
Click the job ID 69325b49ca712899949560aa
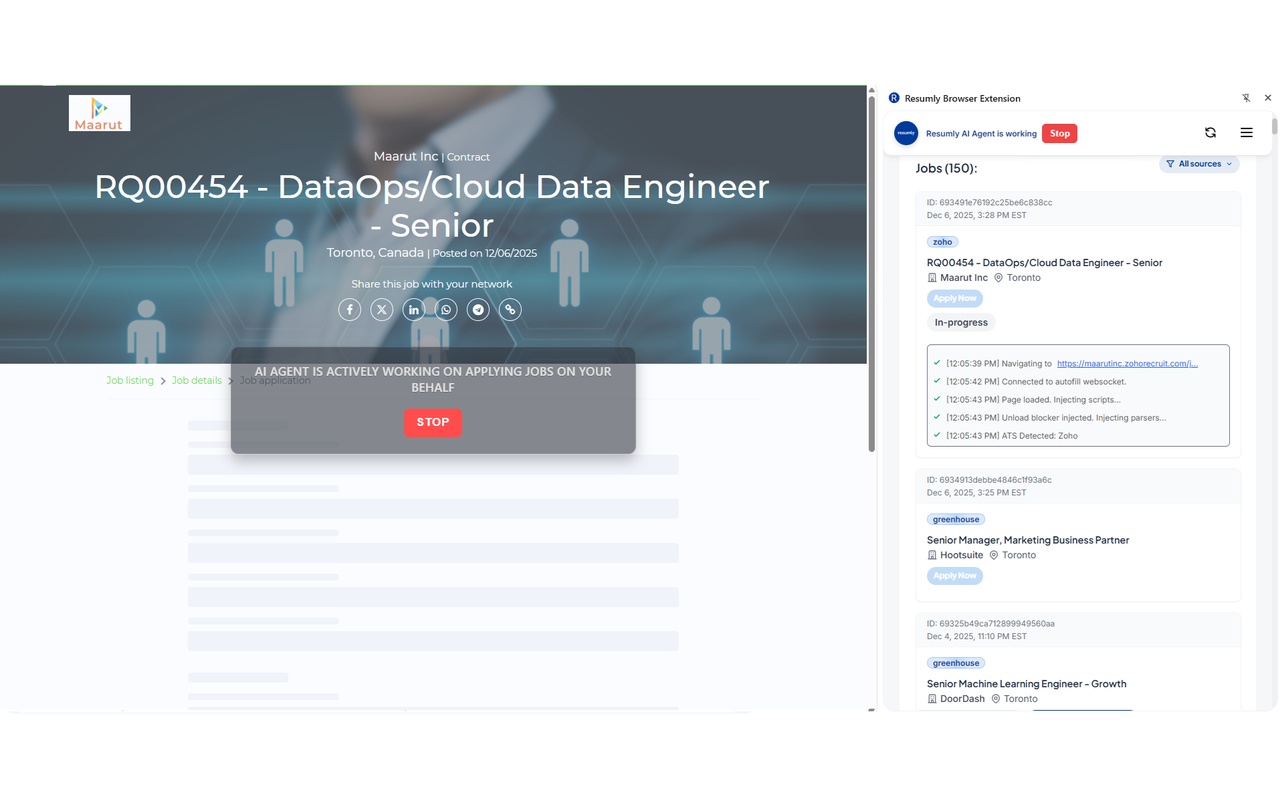(x=991, y=624)
